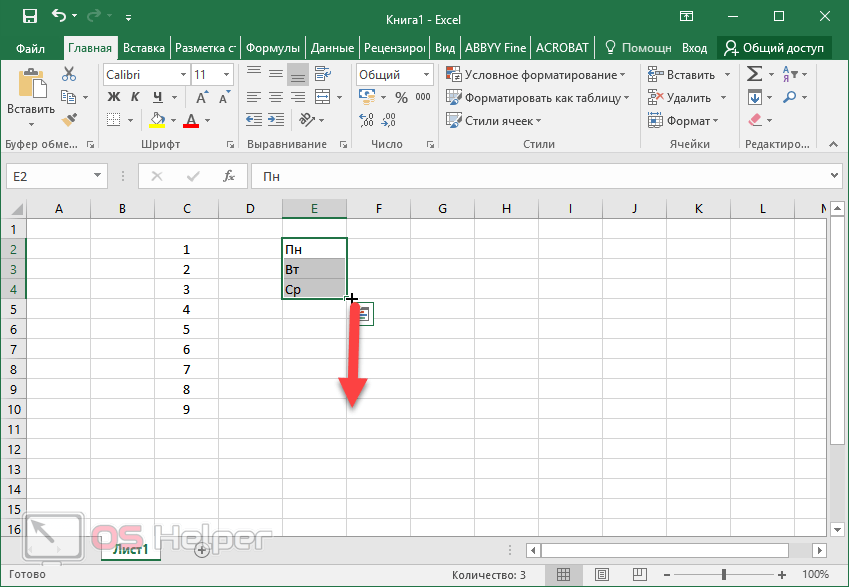This screenshot has width=849, height=587.
Task: Add new sheet with plus icon
Action: click(x=202, y=550)
